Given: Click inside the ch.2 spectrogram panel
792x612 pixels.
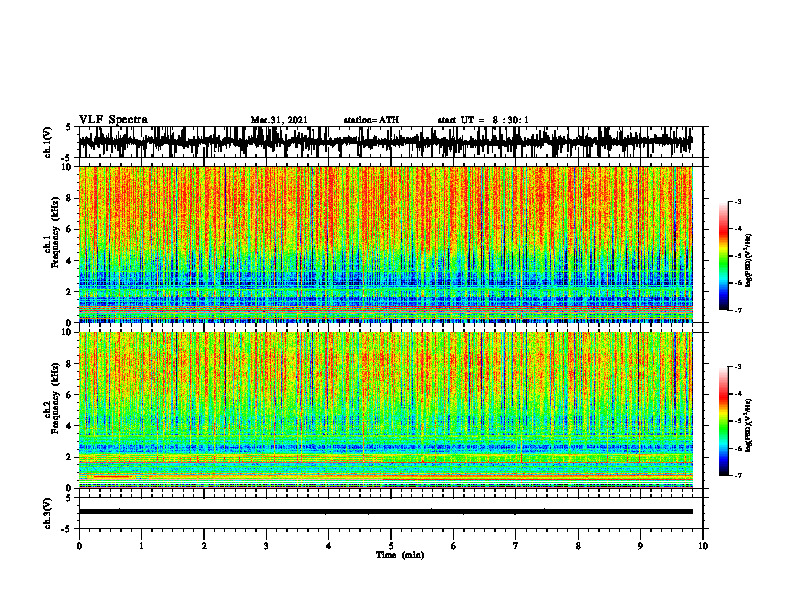Looking at the screenshot, I should [x=385, y=410].
